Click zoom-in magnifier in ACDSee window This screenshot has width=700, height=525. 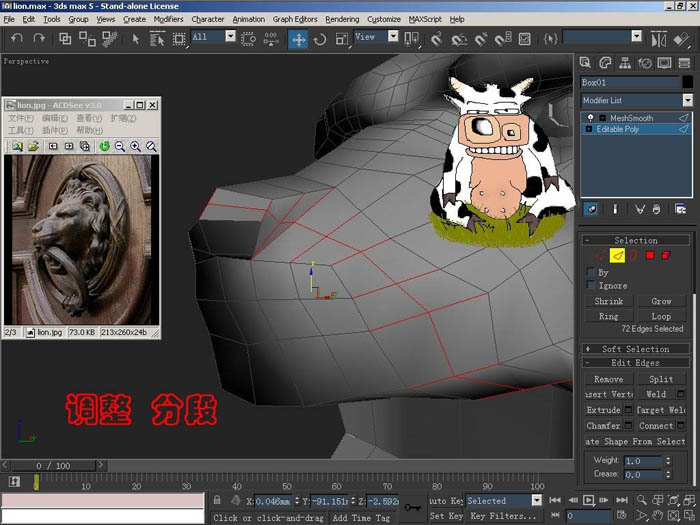coord(135,146)
